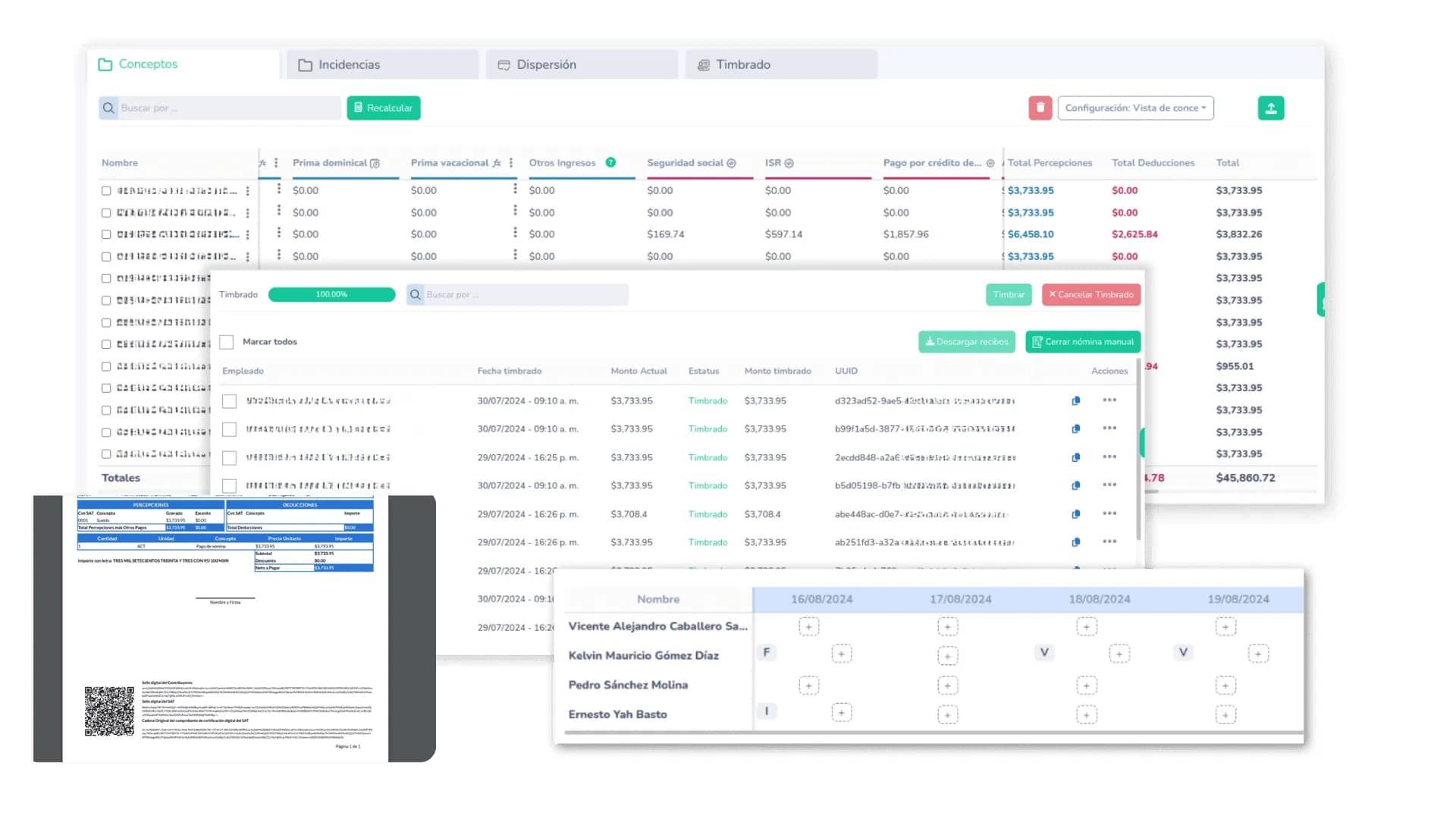Click the Timbrado 100.00% progress bar

(x=331, y=294)
